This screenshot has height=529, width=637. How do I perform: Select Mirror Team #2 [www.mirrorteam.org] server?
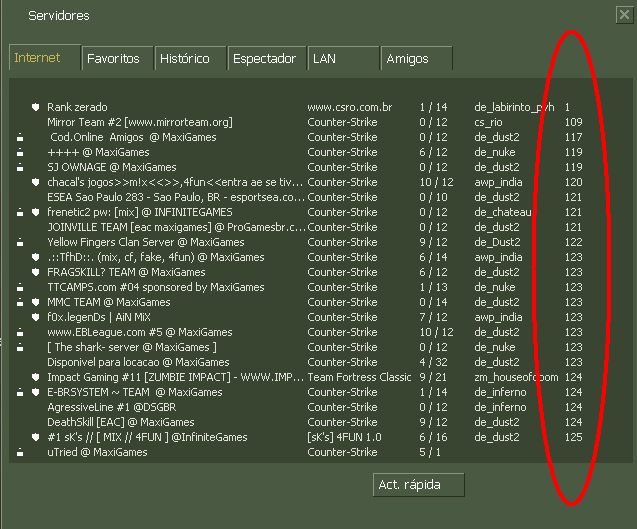(321, 122)
